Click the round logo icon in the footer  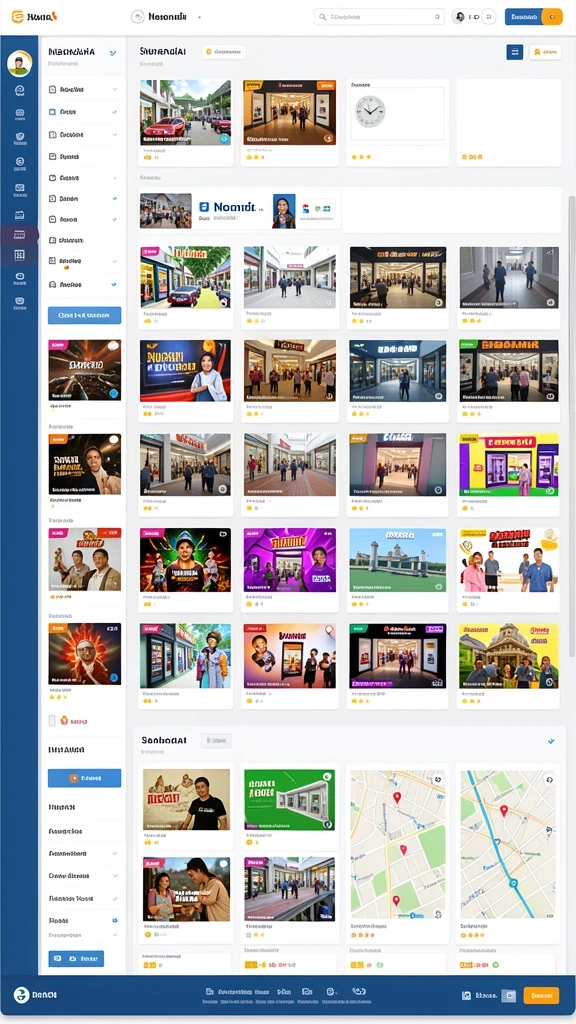pos(21,995)
